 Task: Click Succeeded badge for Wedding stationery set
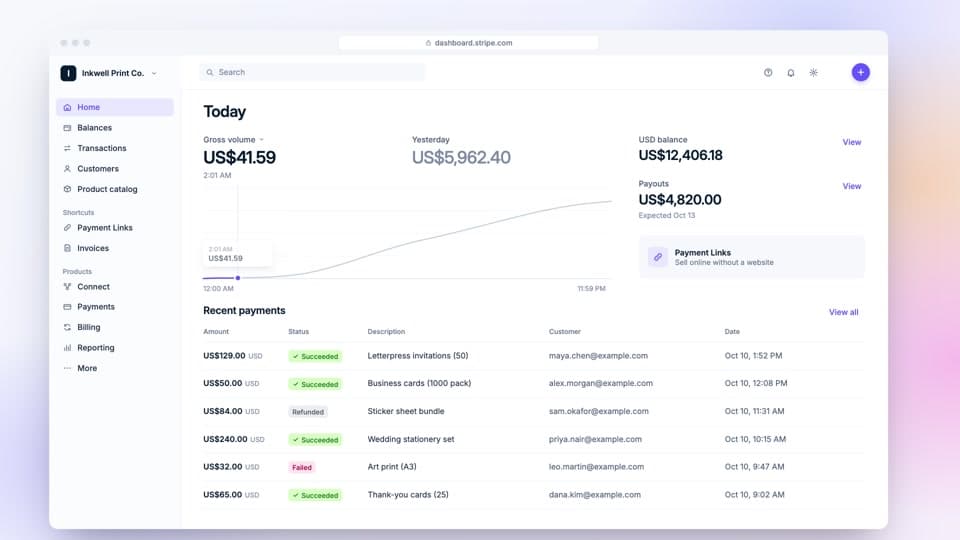click(315, 440)
